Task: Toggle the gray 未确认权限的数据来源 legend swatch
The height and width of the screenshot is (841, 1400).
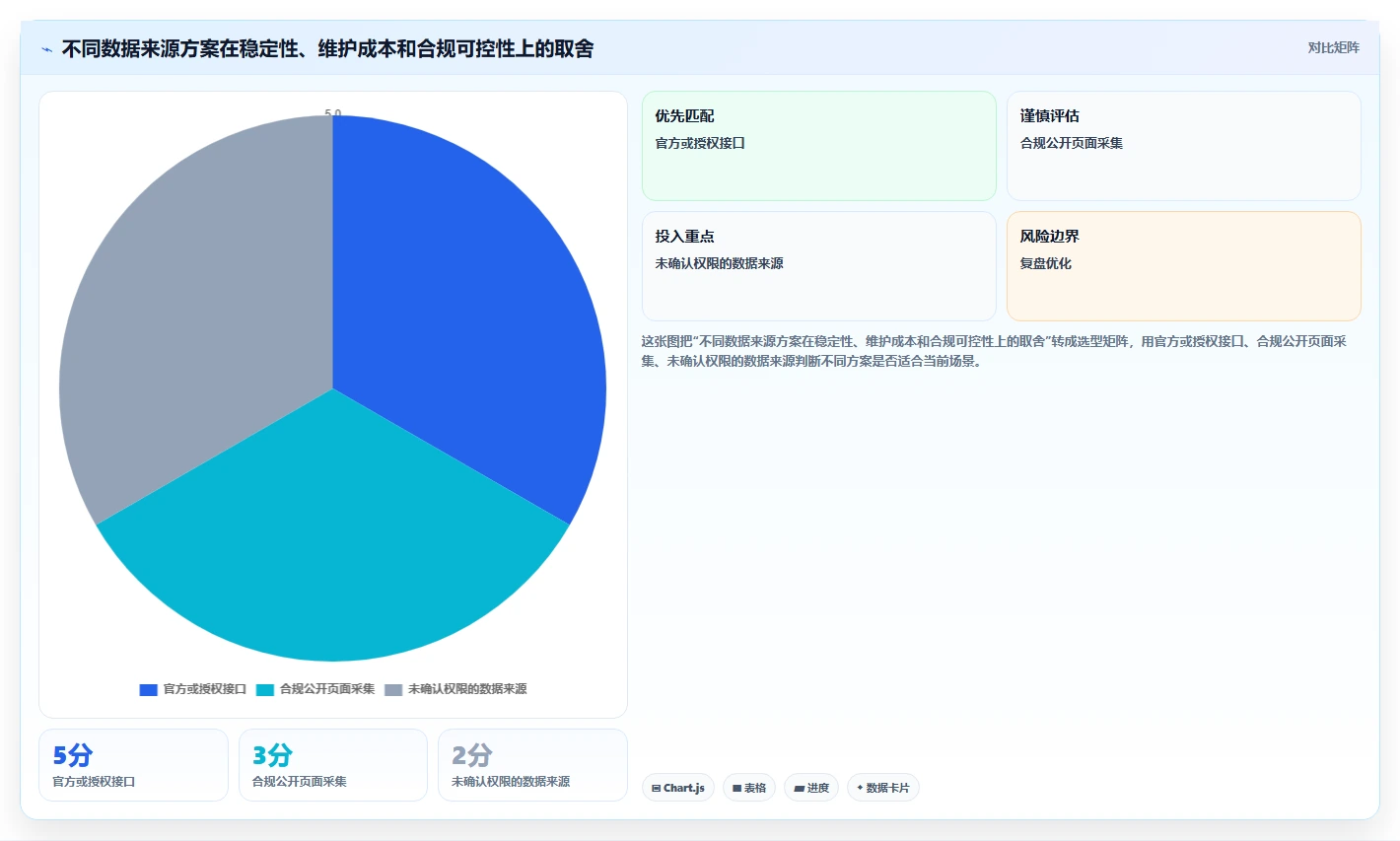Action: [393, 690]
